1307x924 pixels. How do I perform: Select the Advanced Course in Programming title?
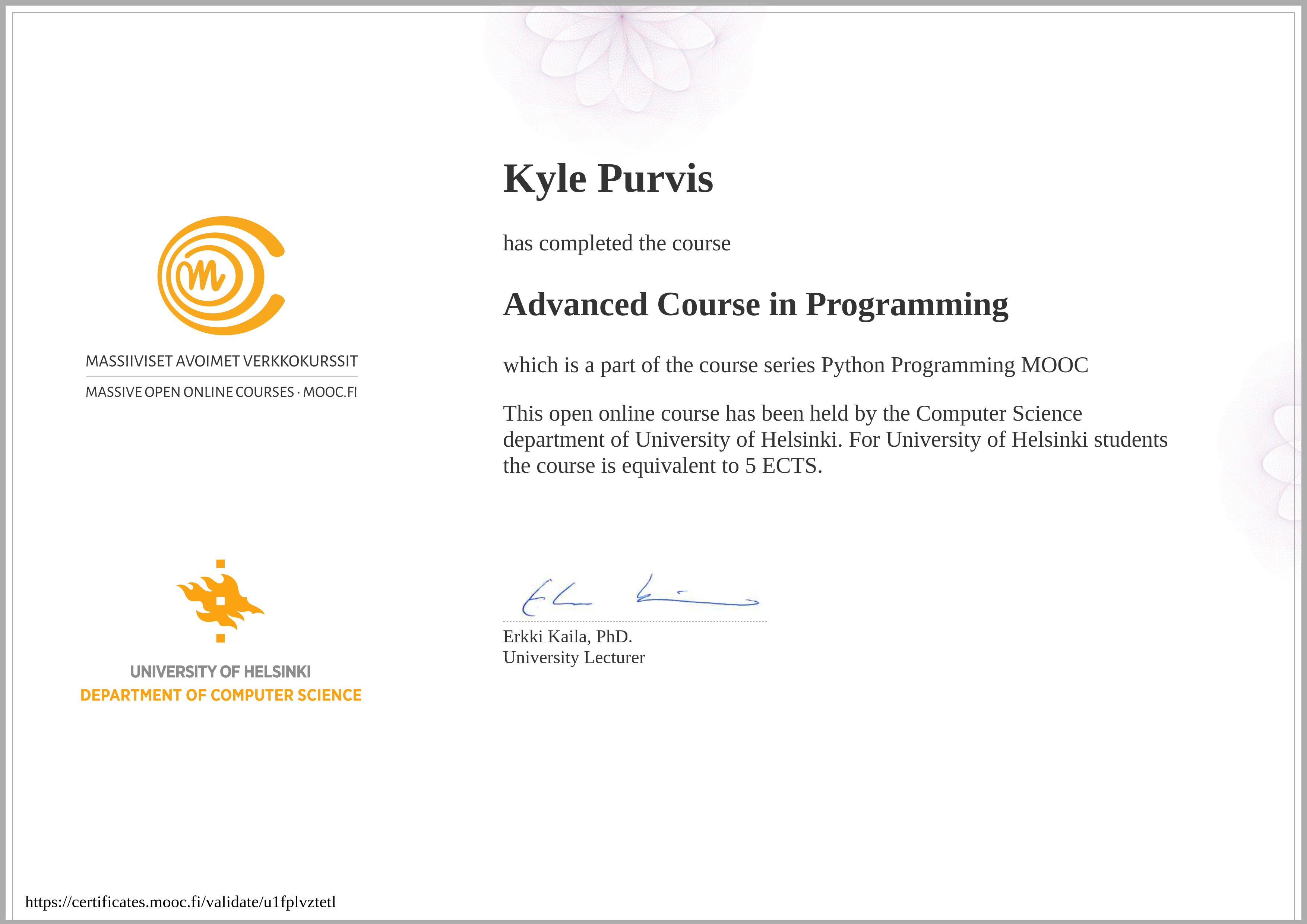tap(756, 305)
